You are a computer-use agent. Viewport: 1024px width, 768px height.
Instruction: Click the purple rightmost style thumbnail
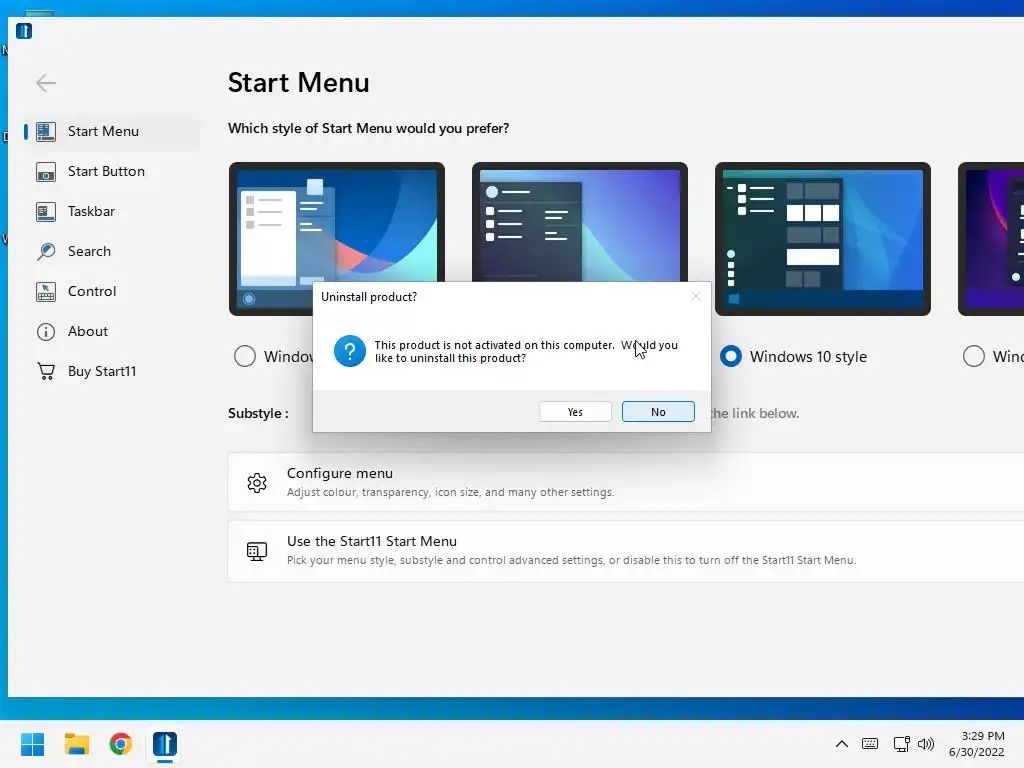[991, 239]
